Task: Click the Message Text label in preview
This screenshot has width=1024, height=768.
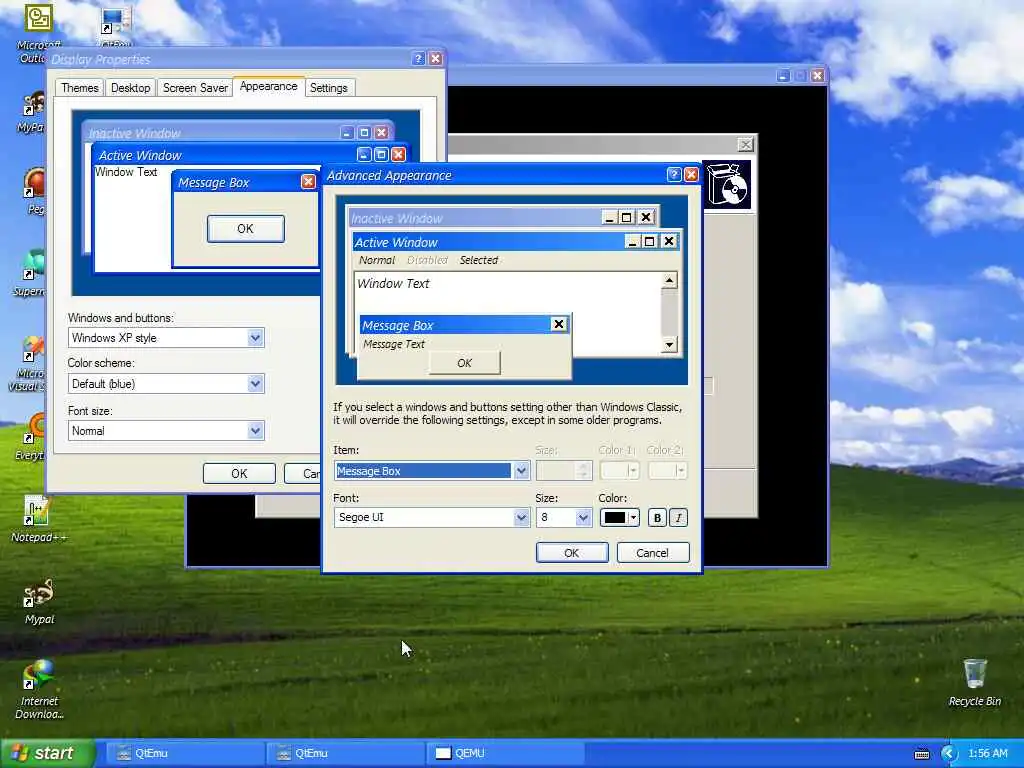Action: (394, 344)
